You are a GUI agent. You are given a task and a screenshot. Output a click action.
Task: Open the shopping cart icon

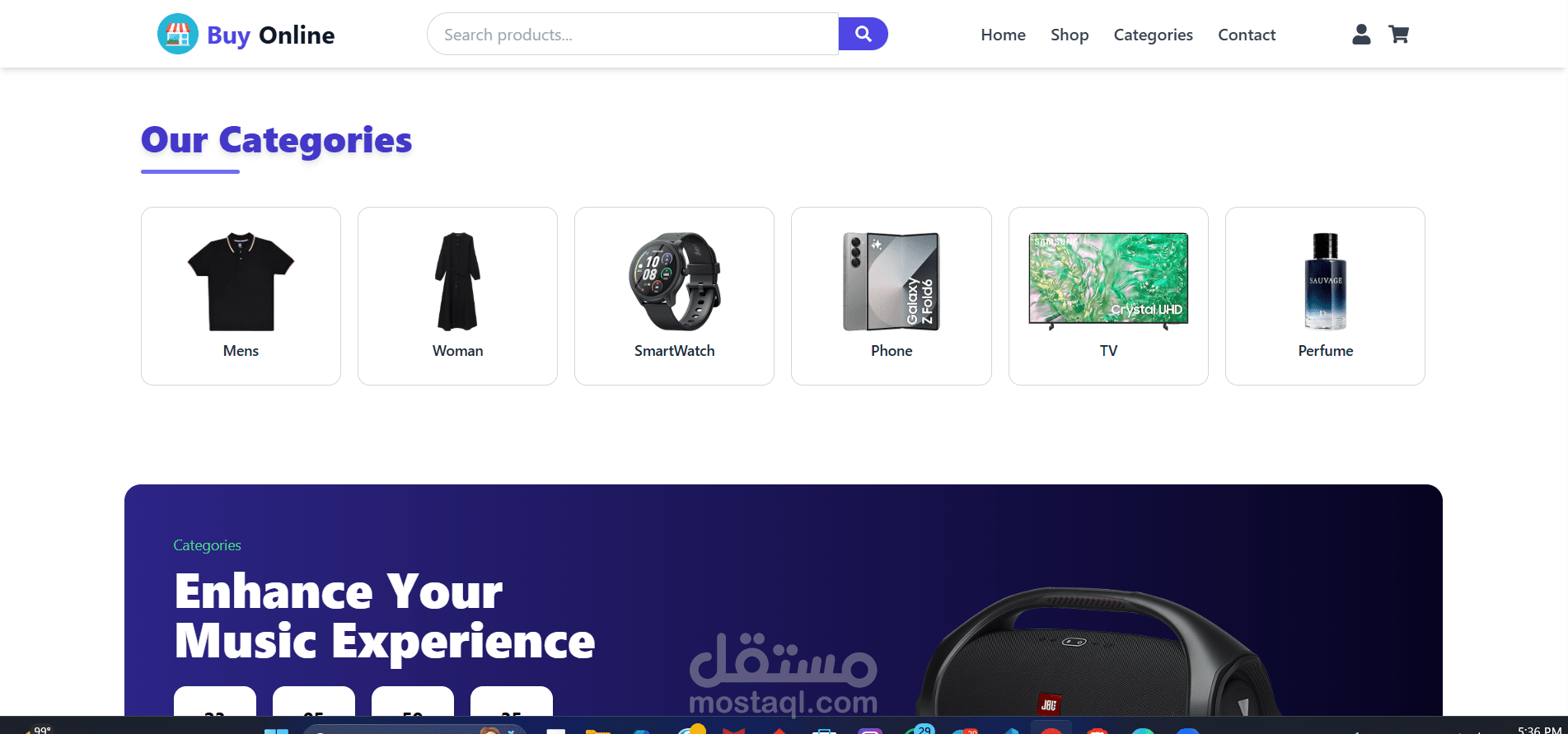point(1398,34)
